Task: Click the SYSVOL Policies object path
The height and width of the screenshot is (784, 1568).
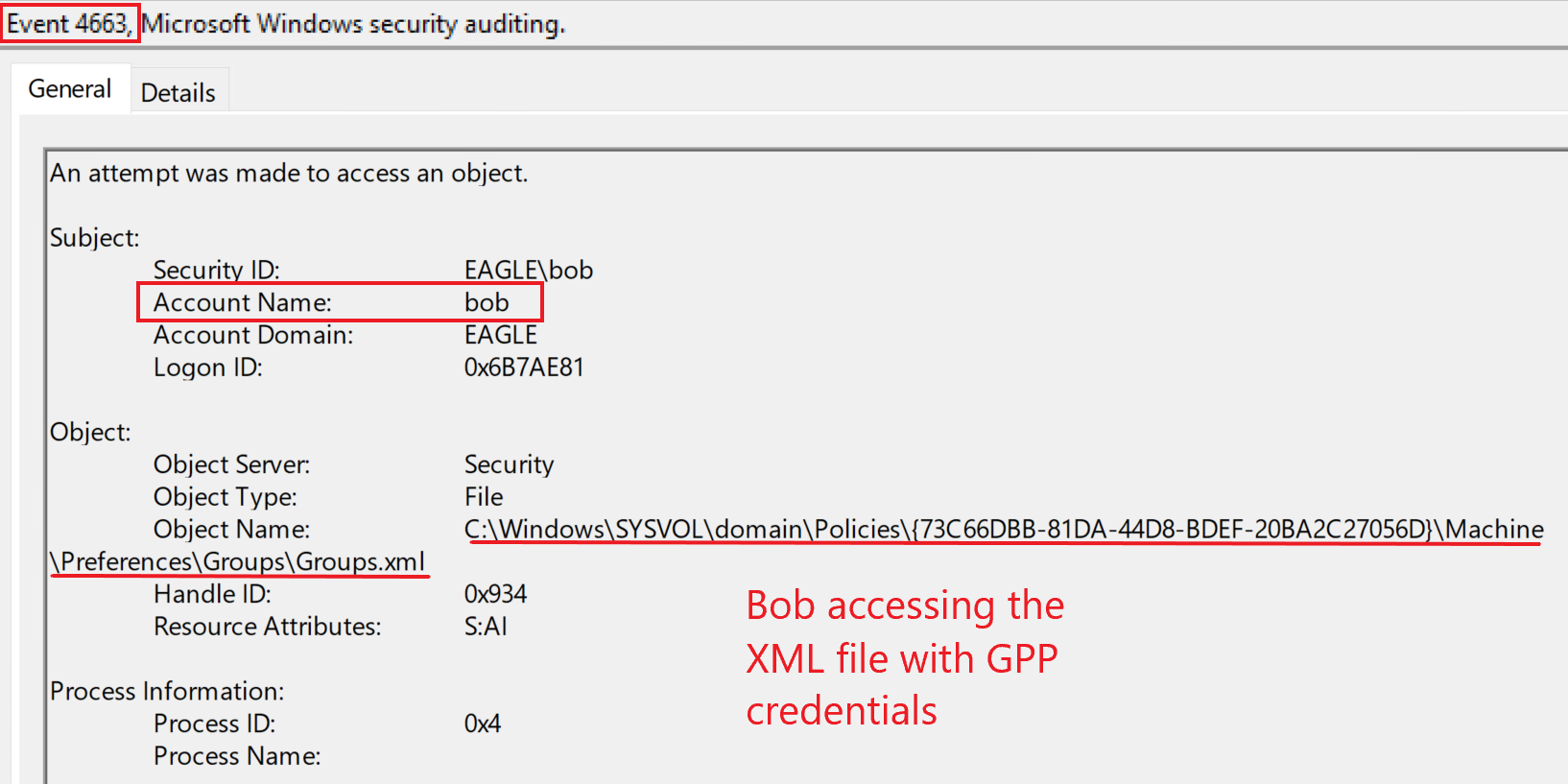Action: pyautogui.click(x=1004, y=530)
